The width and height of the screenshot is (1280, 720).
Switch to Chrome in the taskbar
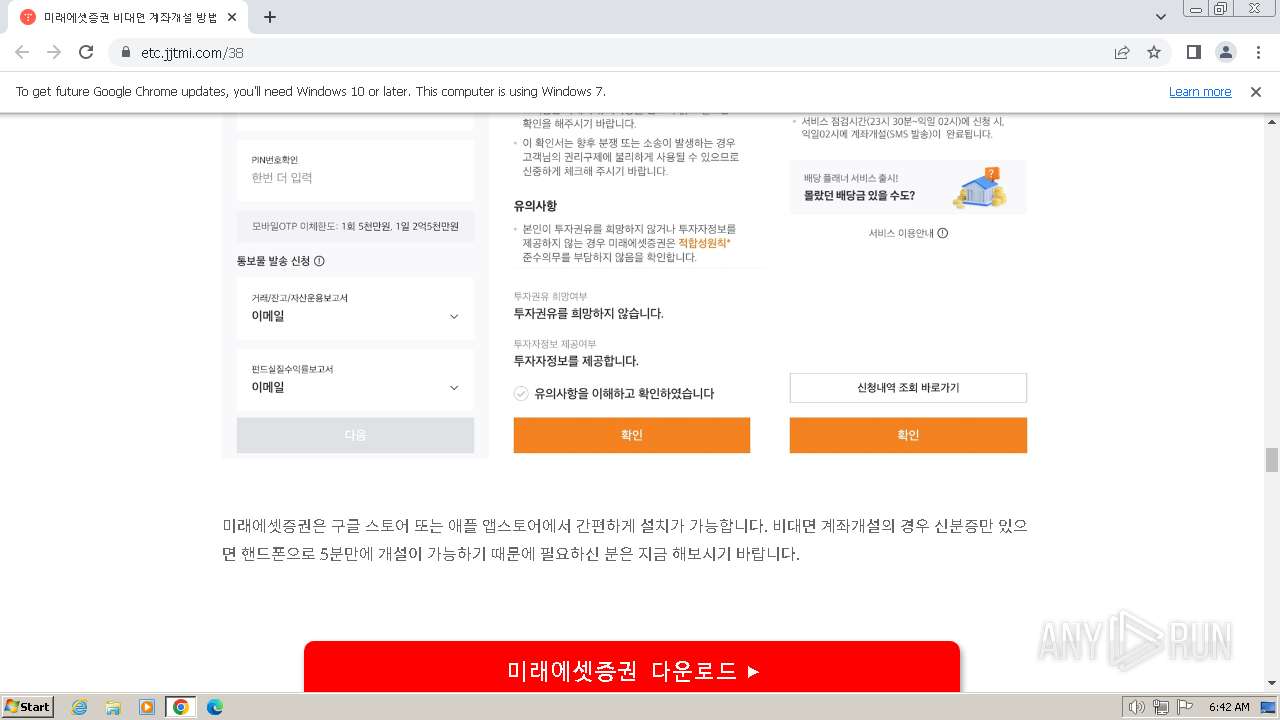point(180,707)
